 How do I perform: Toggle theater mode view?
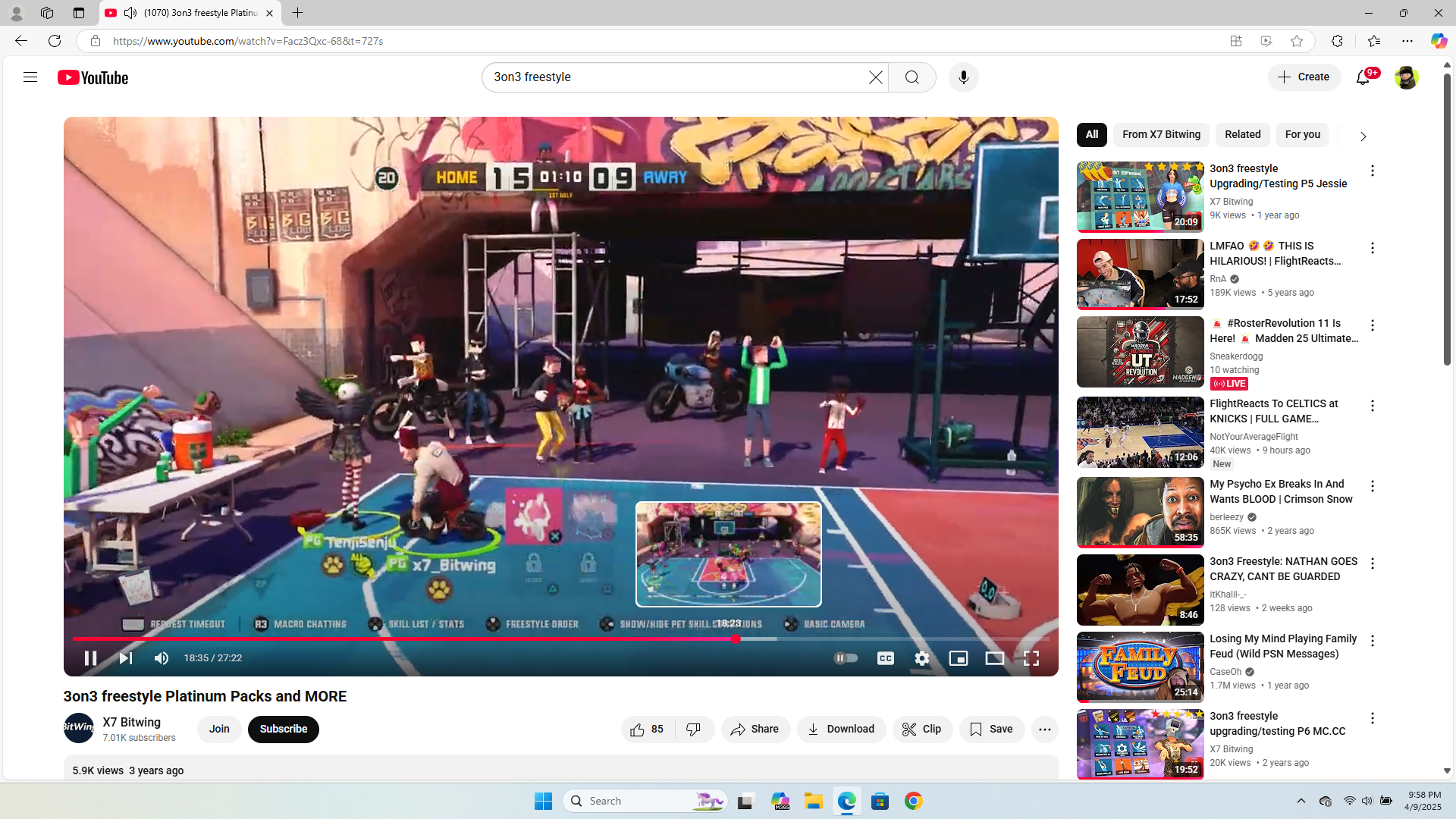(994, 658)
